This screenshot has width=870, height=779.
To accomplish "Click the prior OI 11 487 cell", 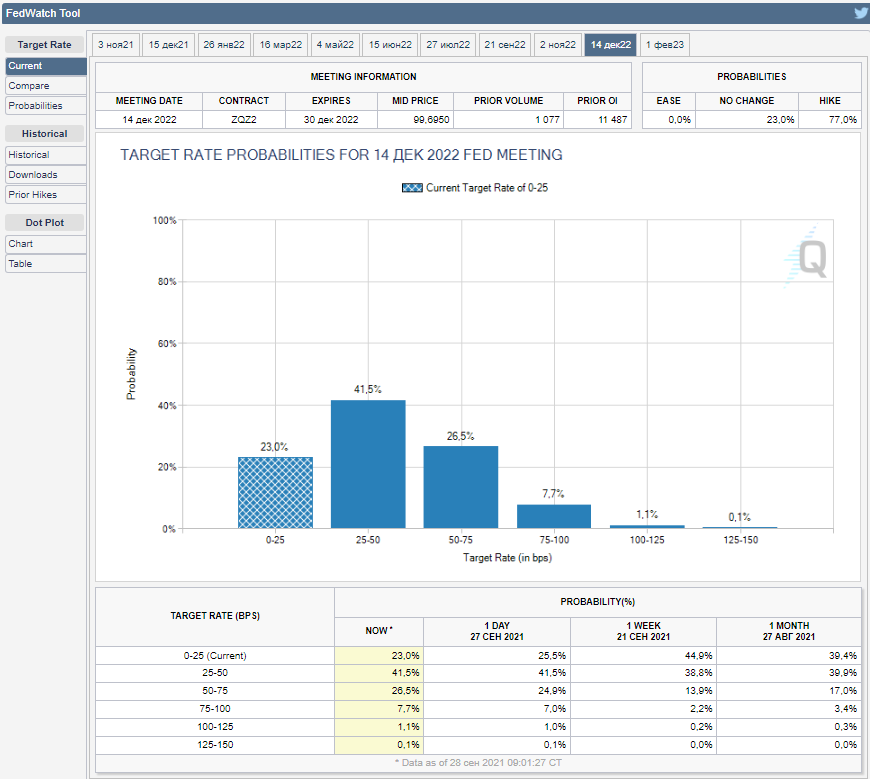I will (x=598, y=120).
